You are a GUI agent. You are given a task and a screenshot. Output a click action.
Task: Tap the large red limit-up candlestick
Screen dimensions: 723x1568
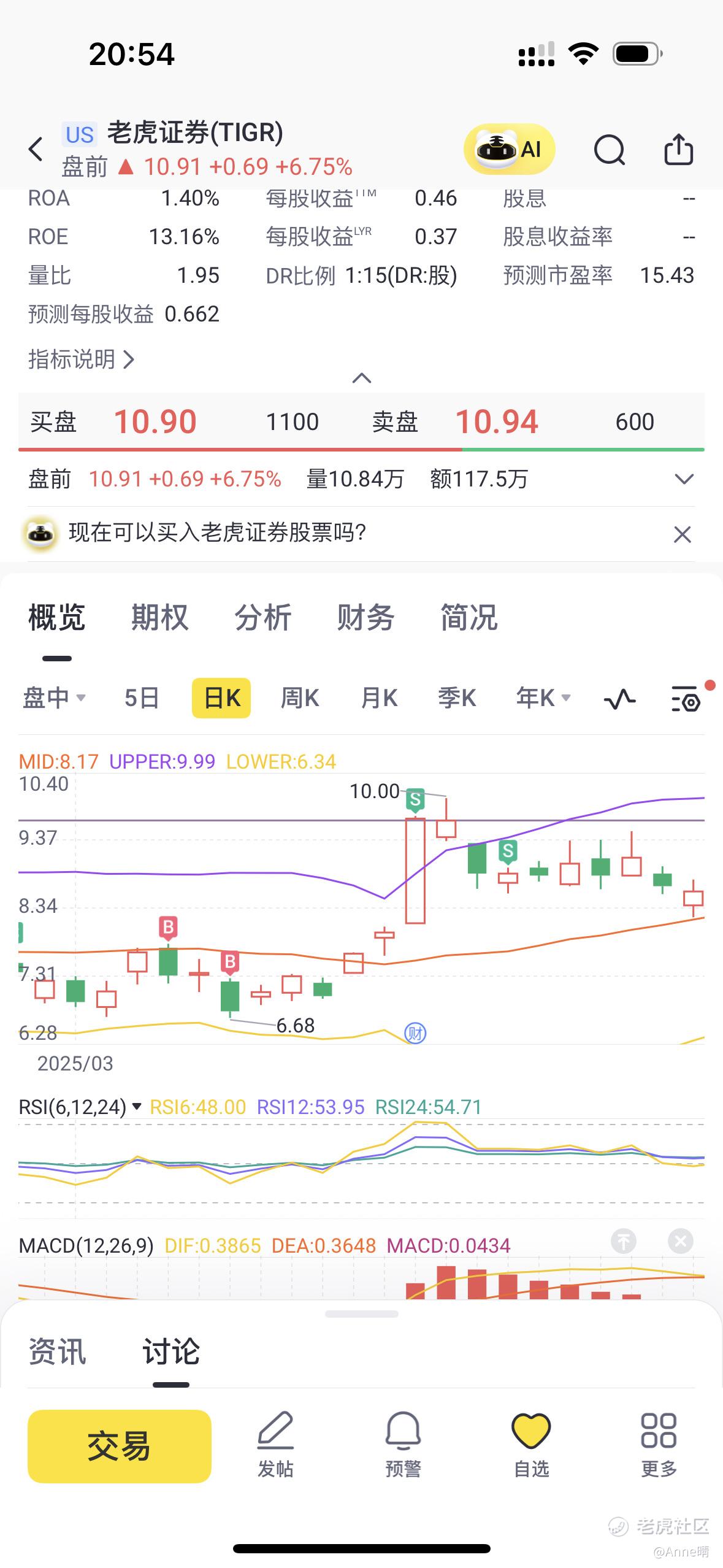[415, 870]
